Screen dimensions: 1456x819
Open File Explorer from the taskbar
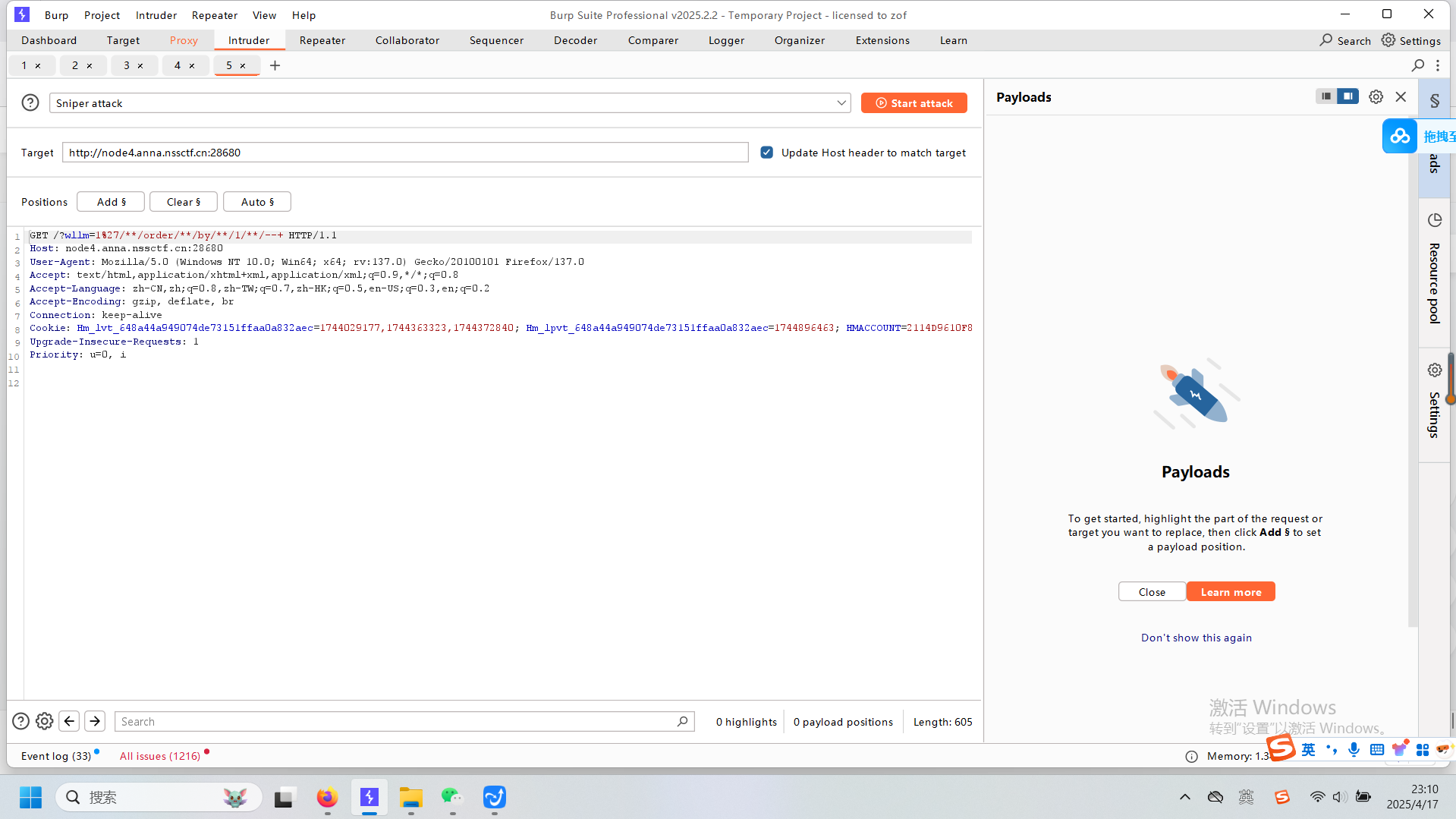click(x=411, y=797)
